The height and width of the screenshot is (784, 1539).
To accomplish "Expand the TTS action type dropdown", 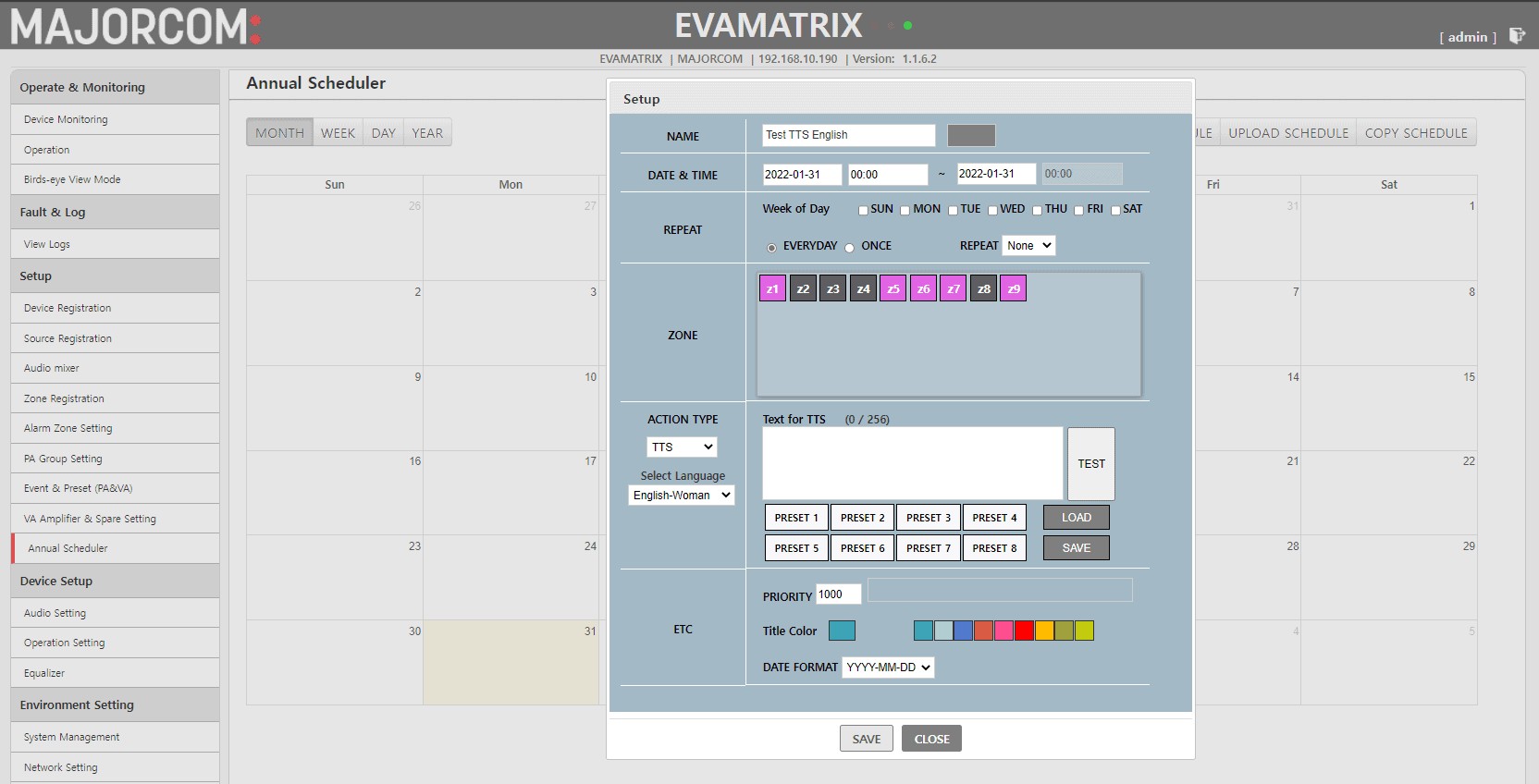I will click(682, 447).
